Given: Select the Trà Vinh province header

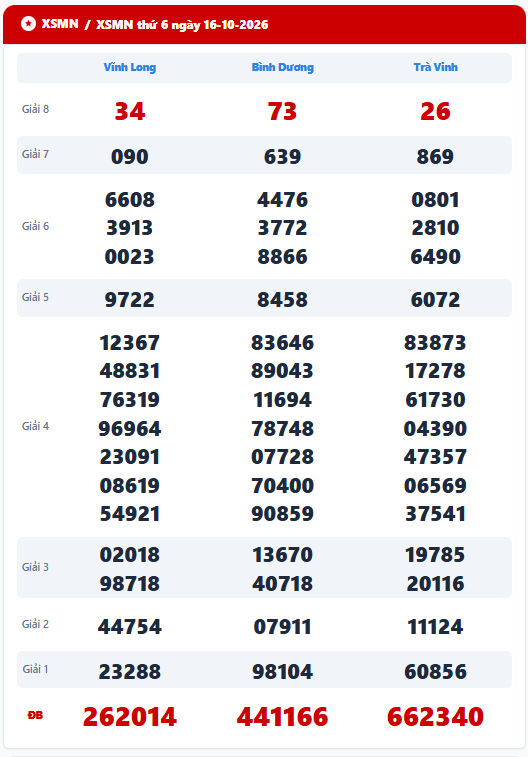Looking at the screenshot, I should coord(435,67).
